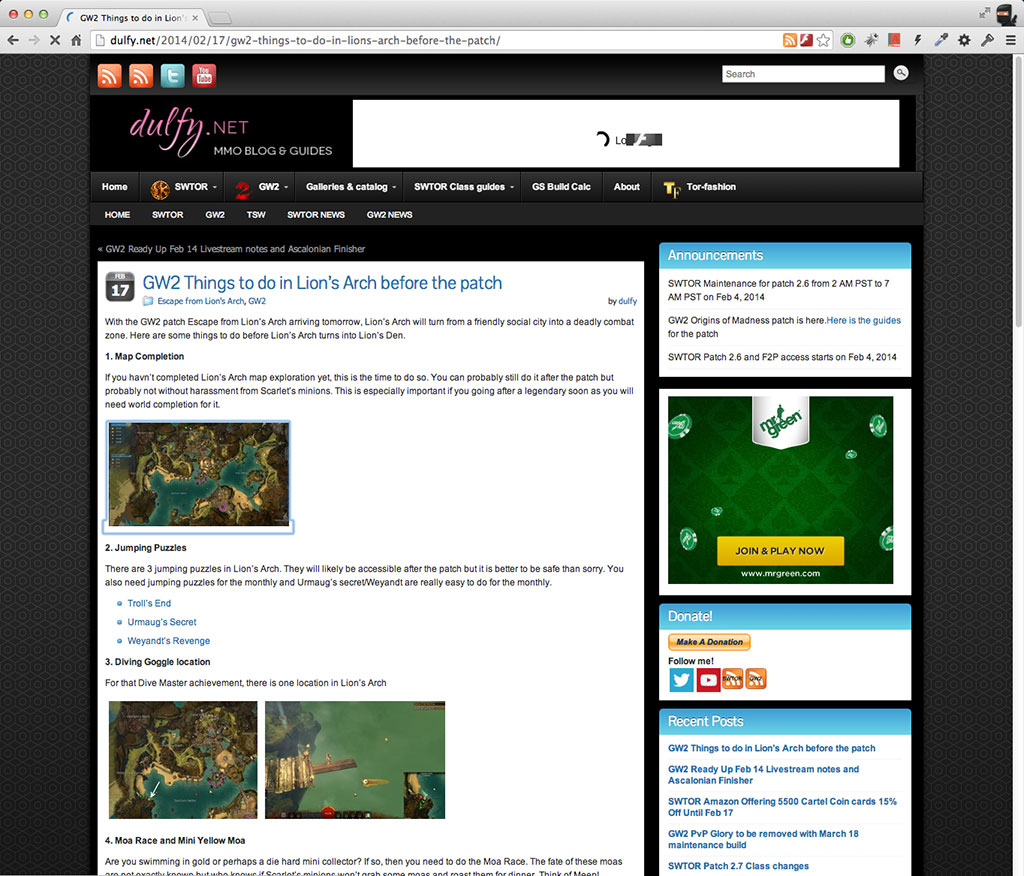Stop page loading with the X button
The image size is (1024, 876).
[x=55, y=41]
